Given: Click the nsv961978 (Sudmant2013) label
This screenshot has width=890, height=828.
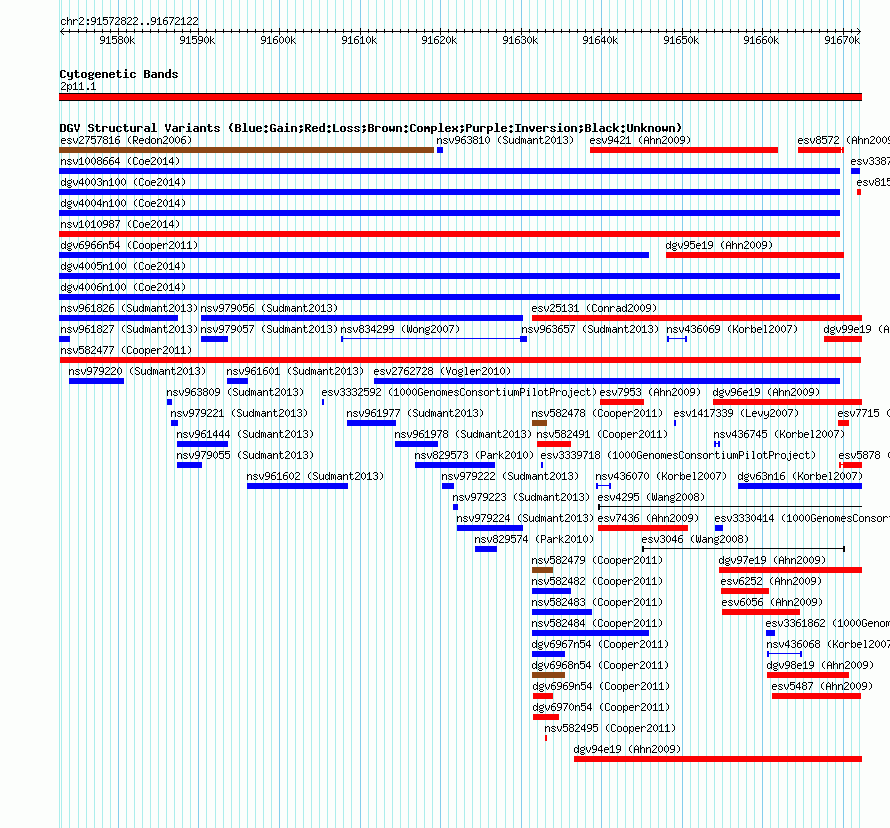Looking at the screenshot, I should point(463,434).
